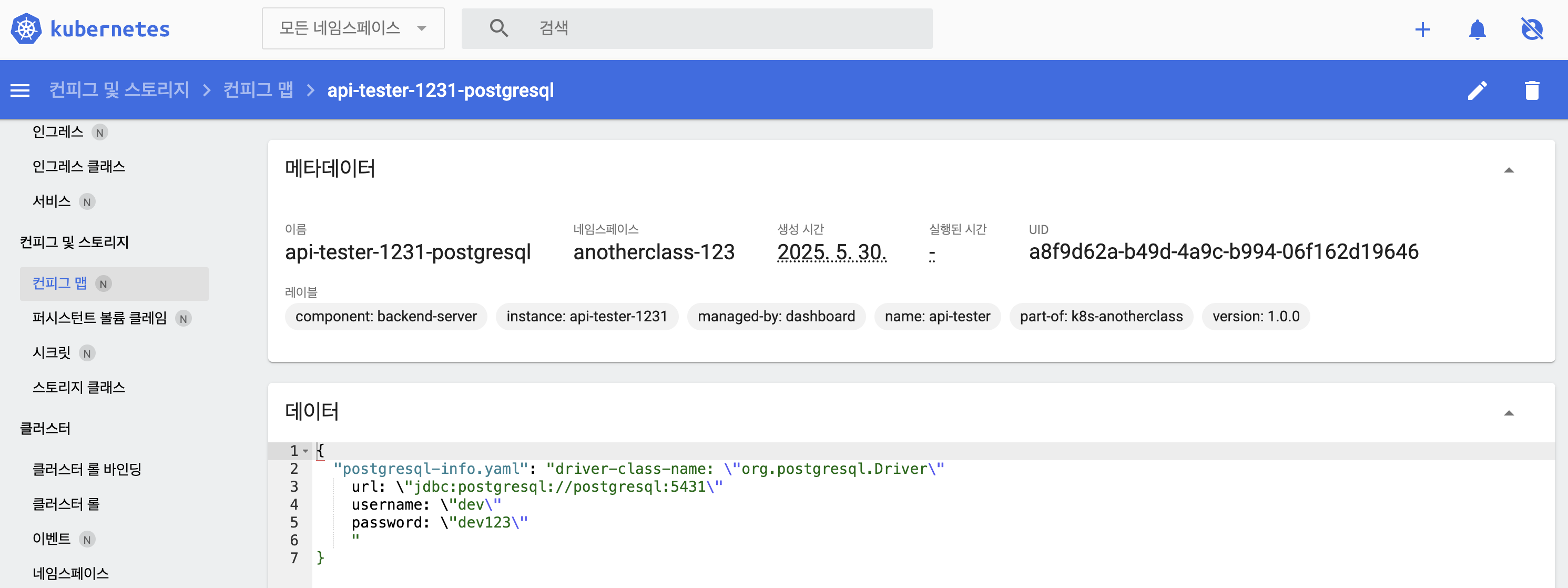The width and height of the screenshot is (1568, 588).
Task: Click the crossed-out user account icon
Action: click(x=1532, y=29)
